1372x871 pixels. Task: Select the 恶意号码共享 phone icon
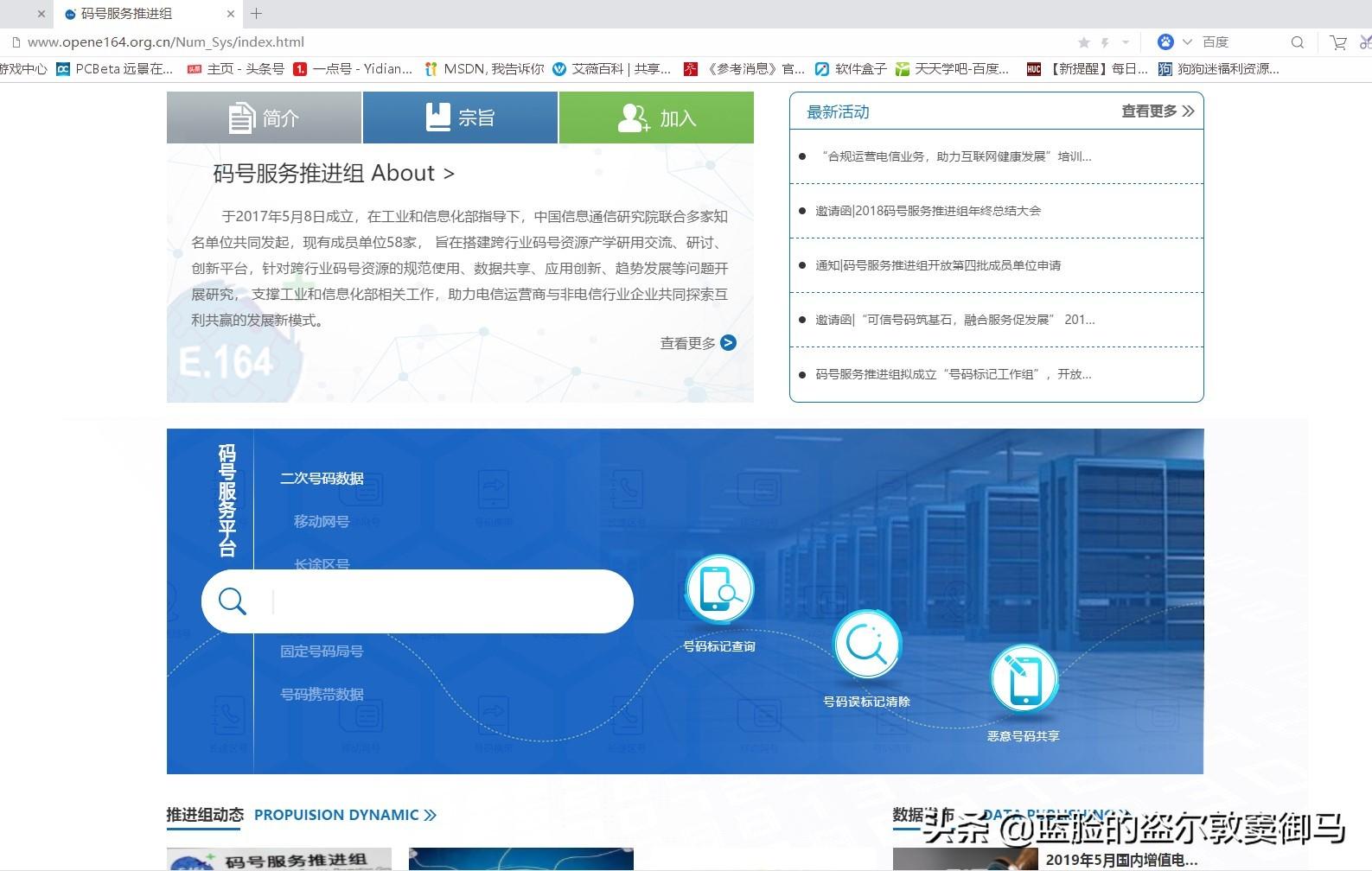pos(1024,679)
